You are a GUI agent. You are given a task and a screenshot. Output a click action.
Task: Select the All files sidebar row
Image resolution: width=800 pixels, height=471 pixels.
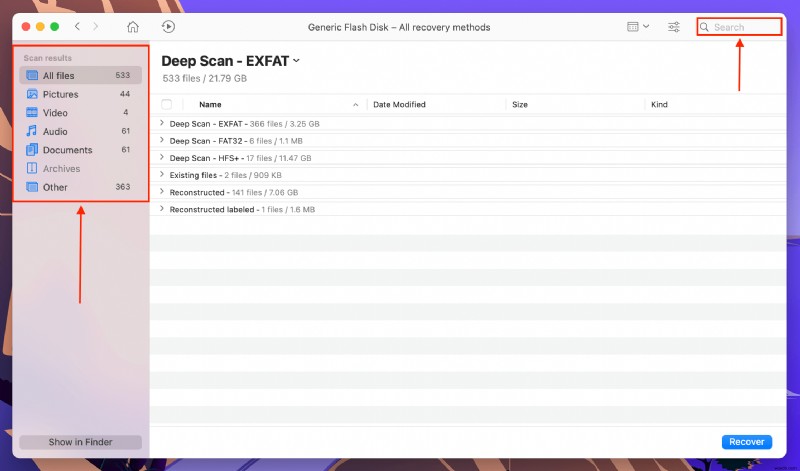point(81,76)
